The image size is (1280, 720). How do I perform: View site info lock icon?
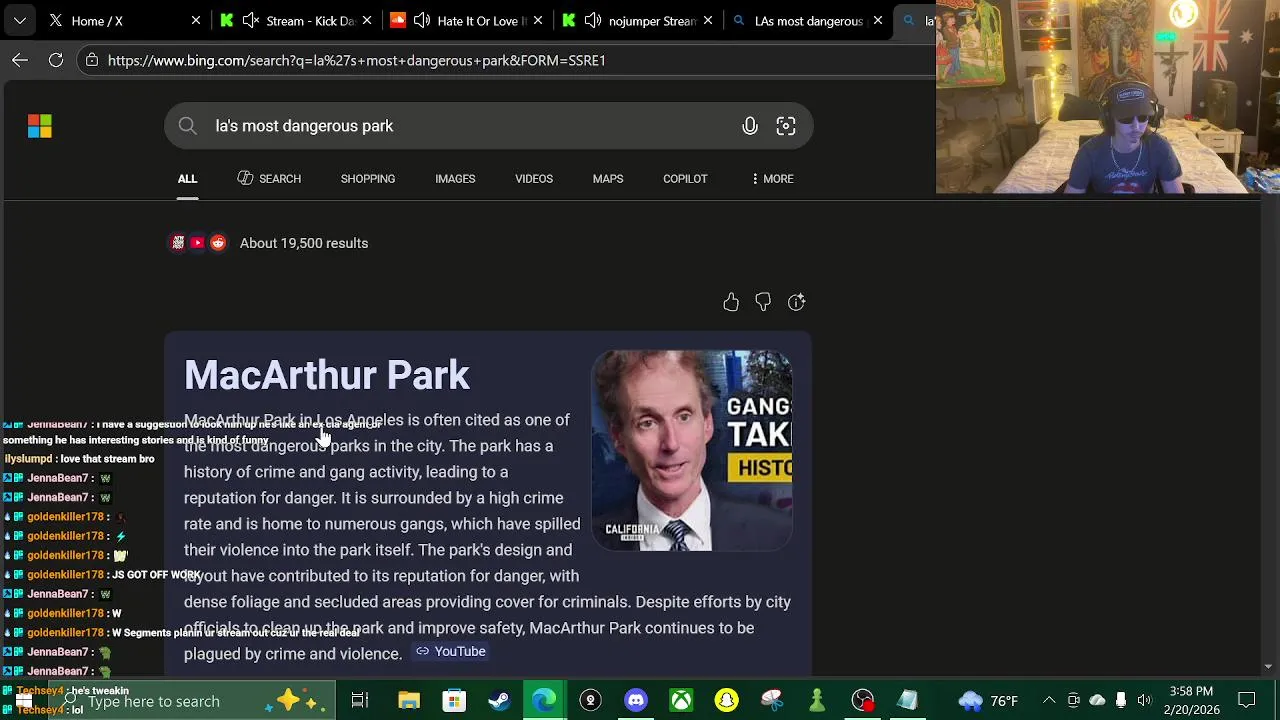coord(92,60)
